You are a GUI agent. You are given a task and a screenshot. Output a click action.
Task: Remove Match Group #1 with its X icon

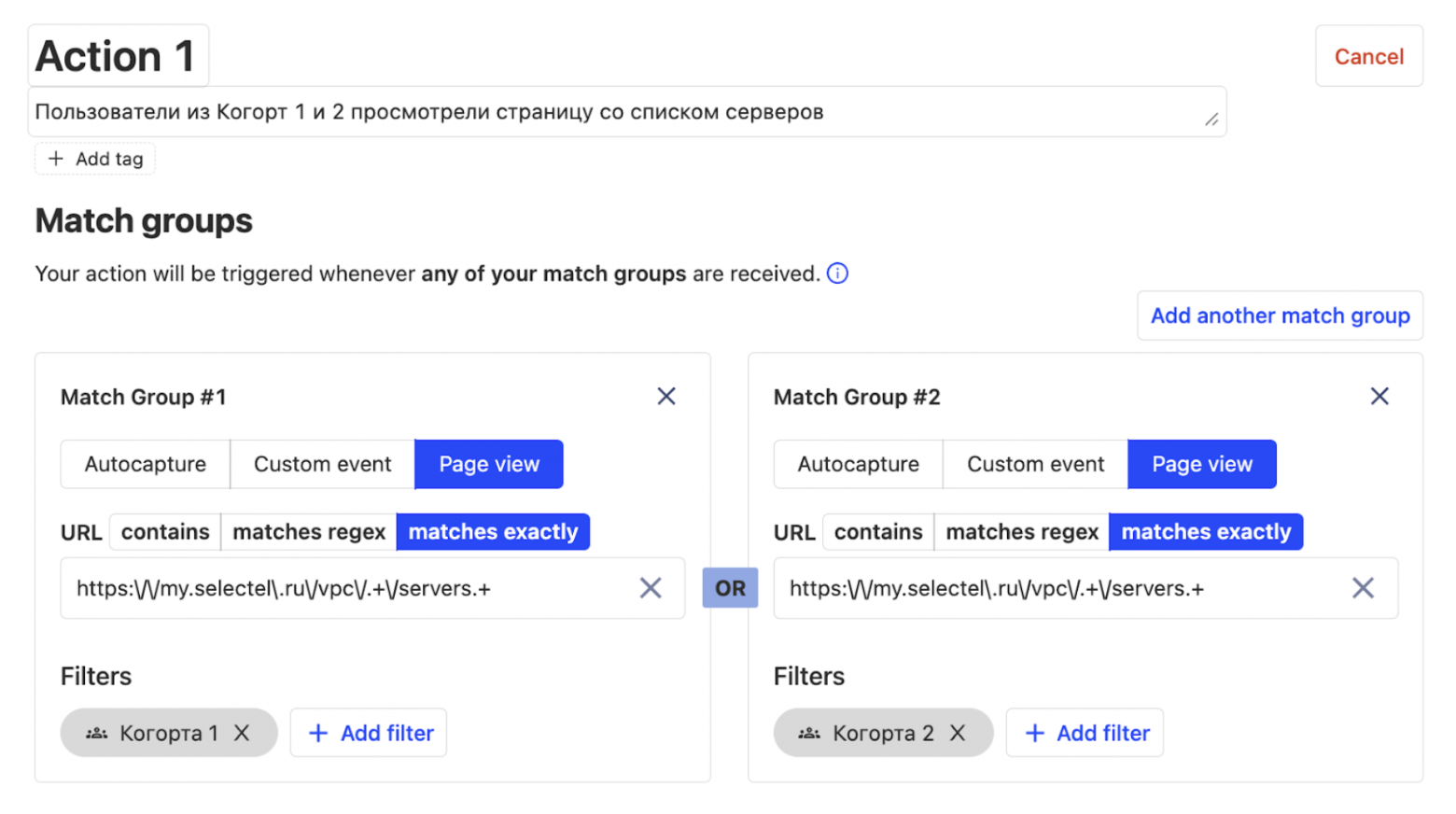666,397
